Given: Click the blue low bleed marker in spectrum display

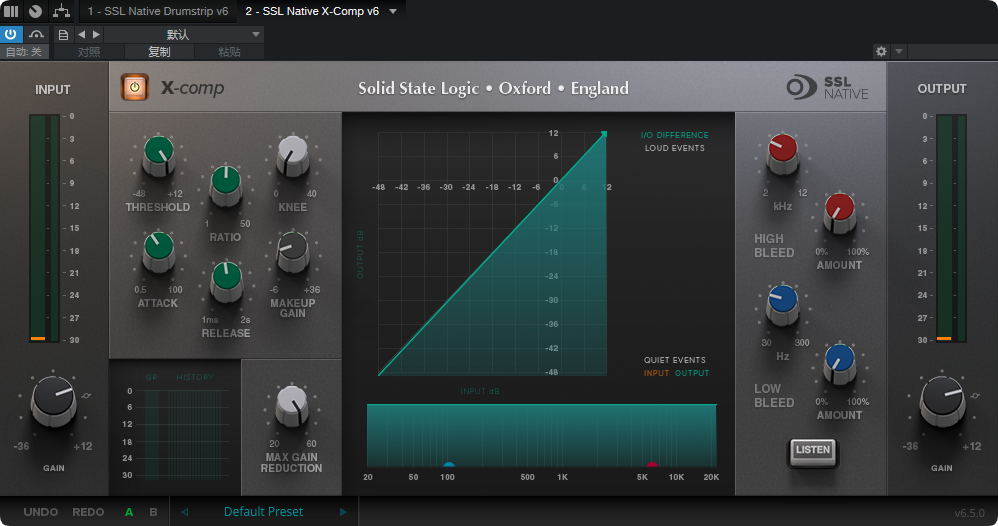Looking at the screenshot, I should pyautogui.click(x=449, y=464).
